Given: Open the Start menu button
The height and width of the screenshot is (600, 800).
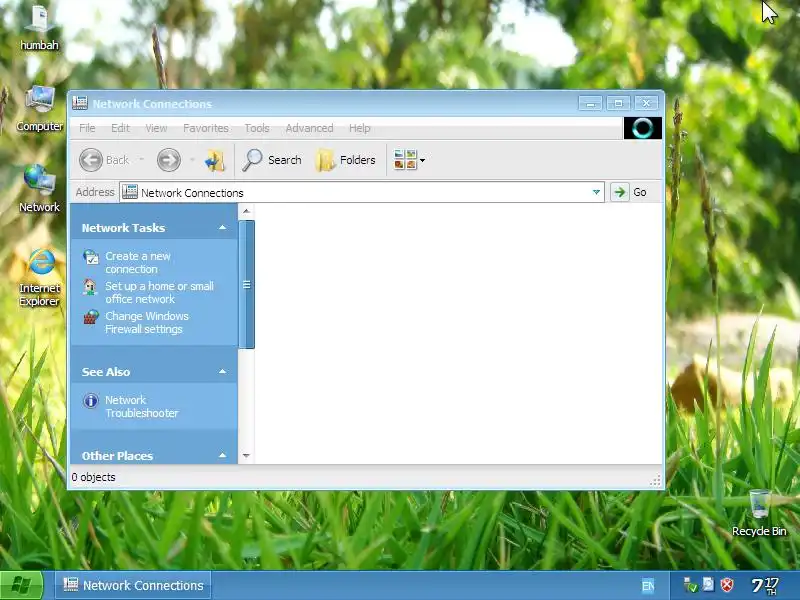Looking at the screenshot, I should [x=21, y=585].
